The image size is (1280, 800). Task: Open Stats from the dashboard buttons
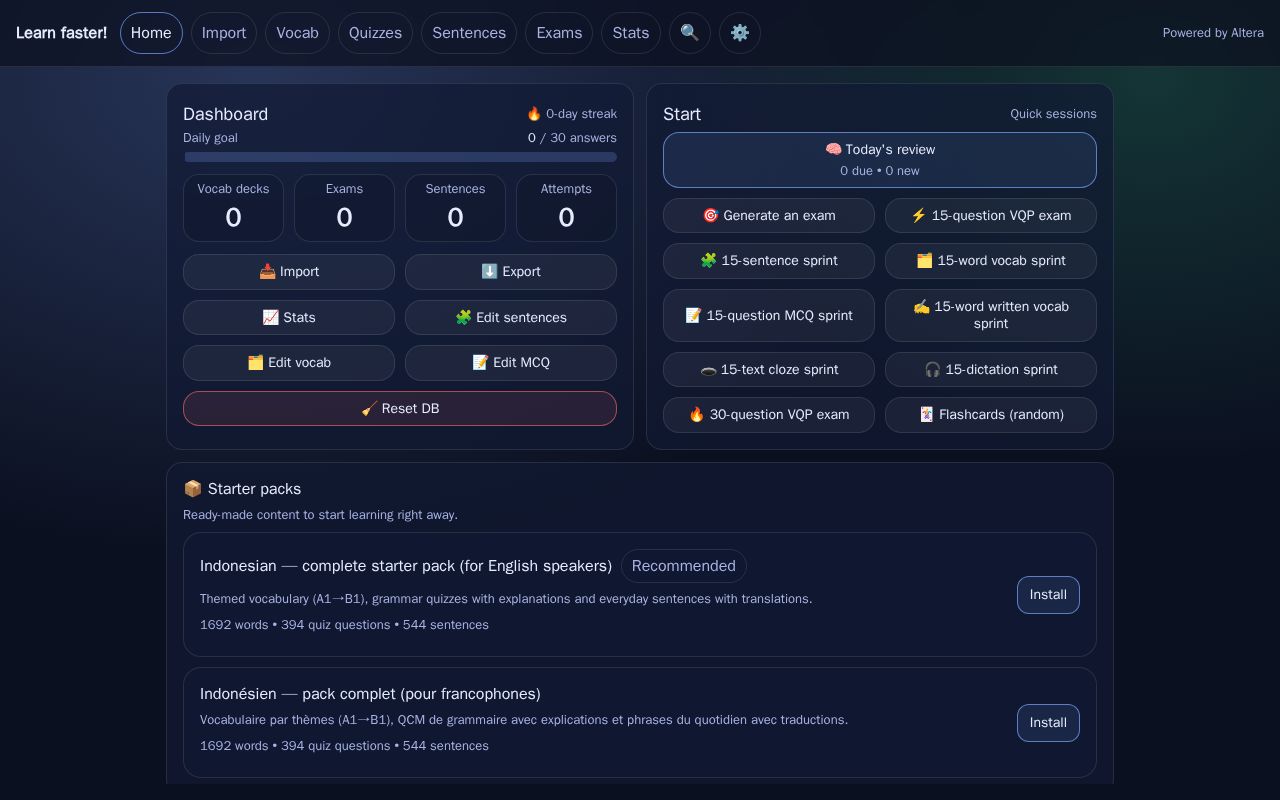click(289, 318)
